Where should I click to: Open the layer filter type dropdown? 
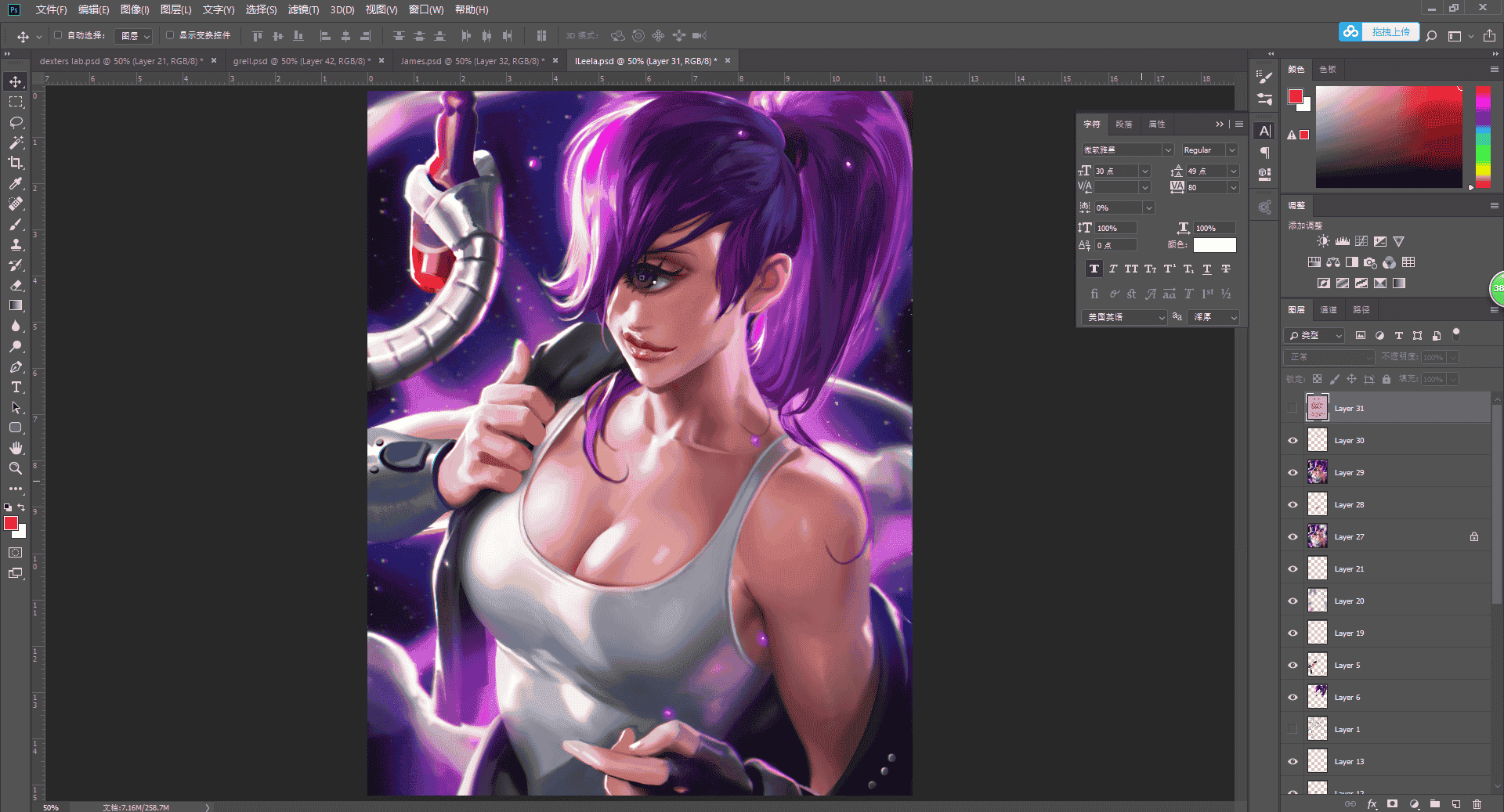click(x=1314, y=335)
